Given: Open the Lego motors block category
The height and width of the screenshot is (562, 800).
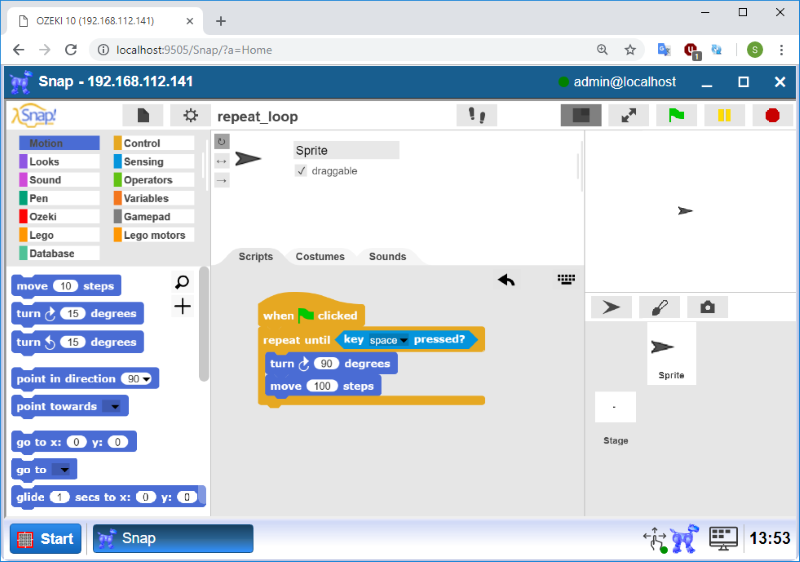Looking at the screenshot, I should (154, 235).
